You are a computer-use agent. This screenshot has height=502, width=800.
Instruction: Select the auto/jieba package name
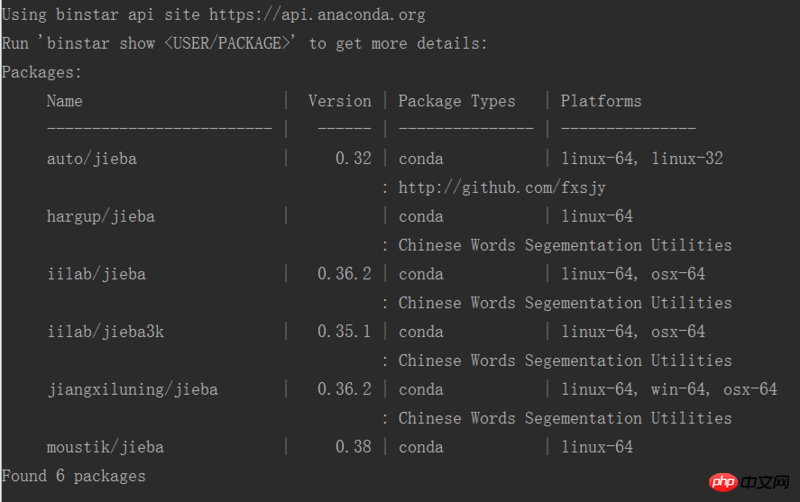tap(92, 159)
